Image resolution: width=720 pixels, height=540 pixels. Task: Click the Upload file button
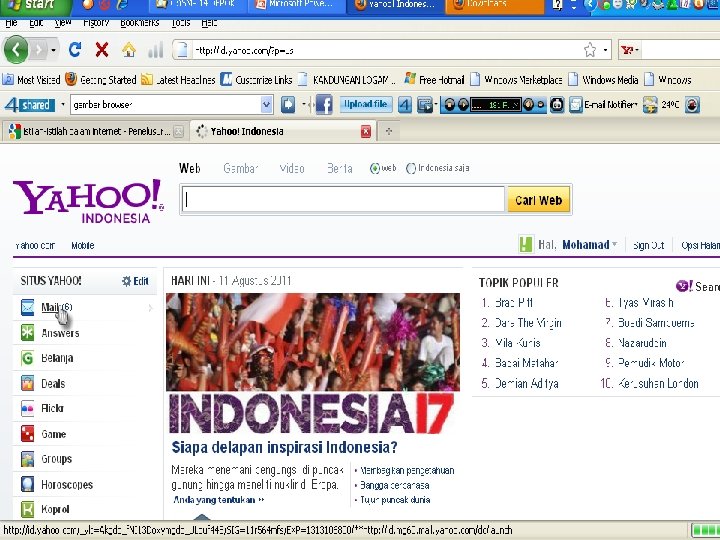click(x=366, y=105)
